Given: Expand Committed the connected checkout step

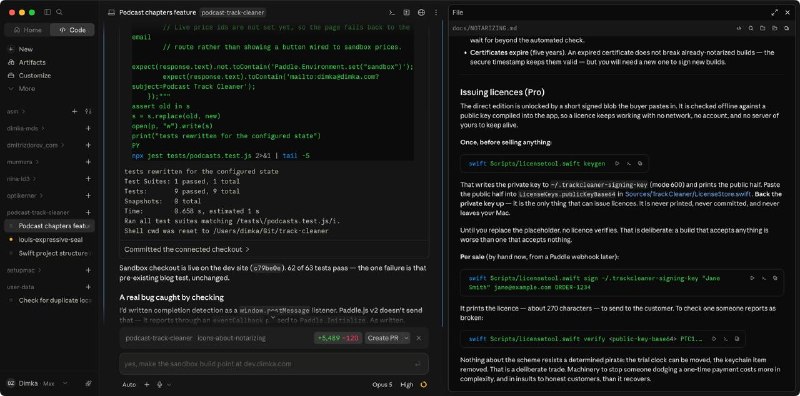Looking at the screenshot, I should tap(187, 250).
